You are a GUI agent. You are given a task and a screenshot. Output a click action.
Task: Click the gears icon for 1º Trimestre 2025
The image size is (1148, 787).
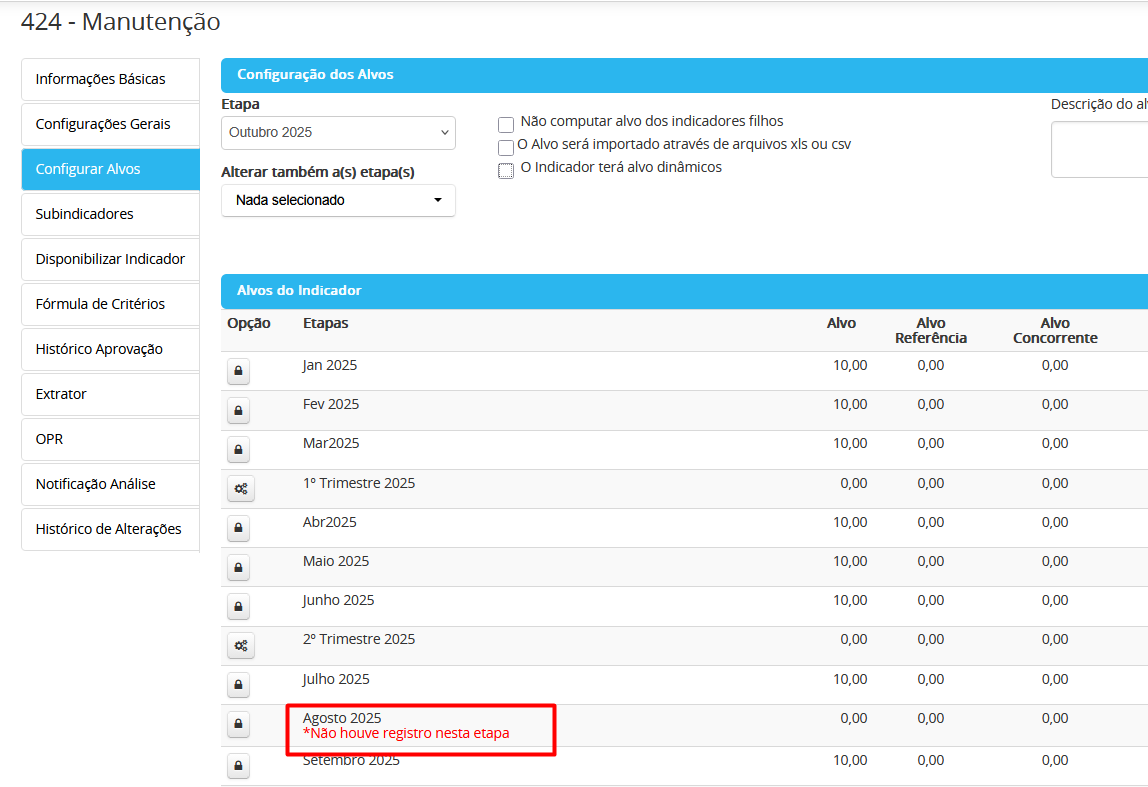point(240,489)
